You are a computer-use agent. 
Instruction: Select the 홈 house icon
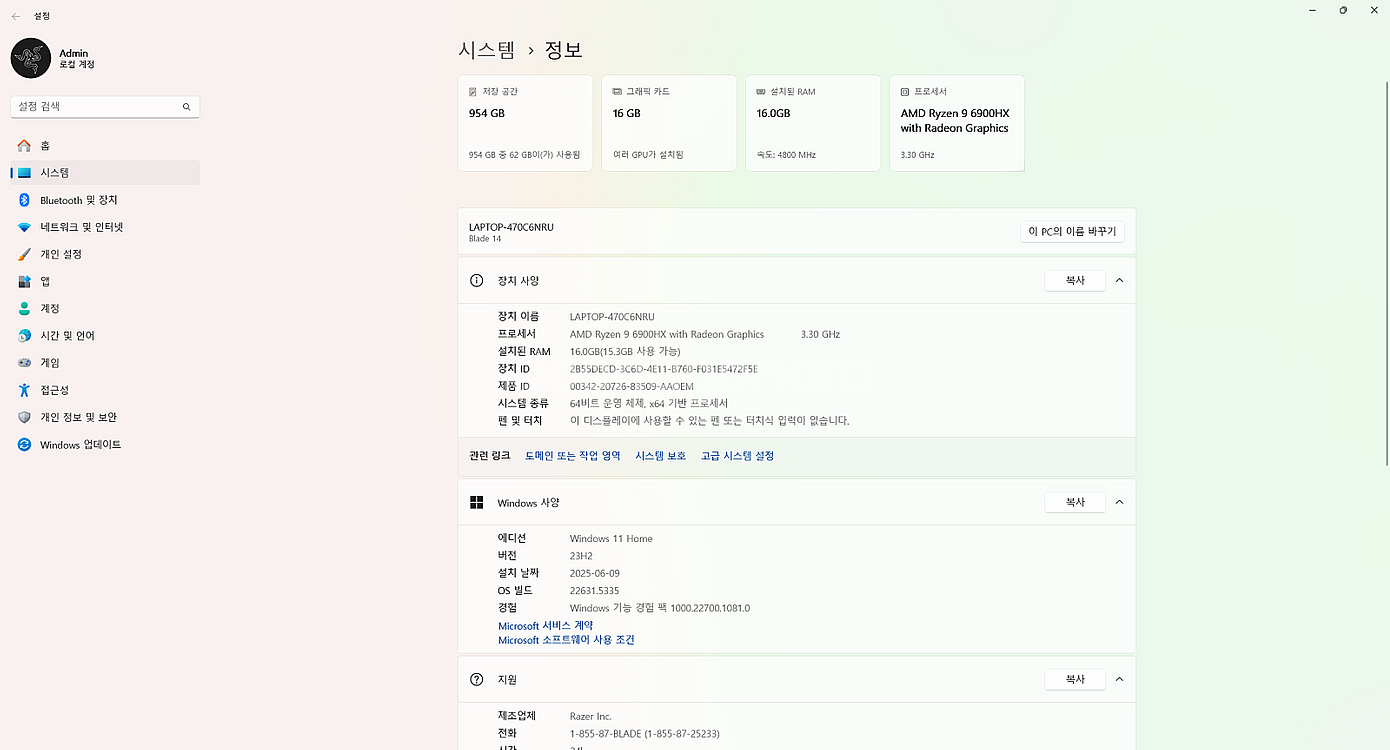[x=24, y=146]
